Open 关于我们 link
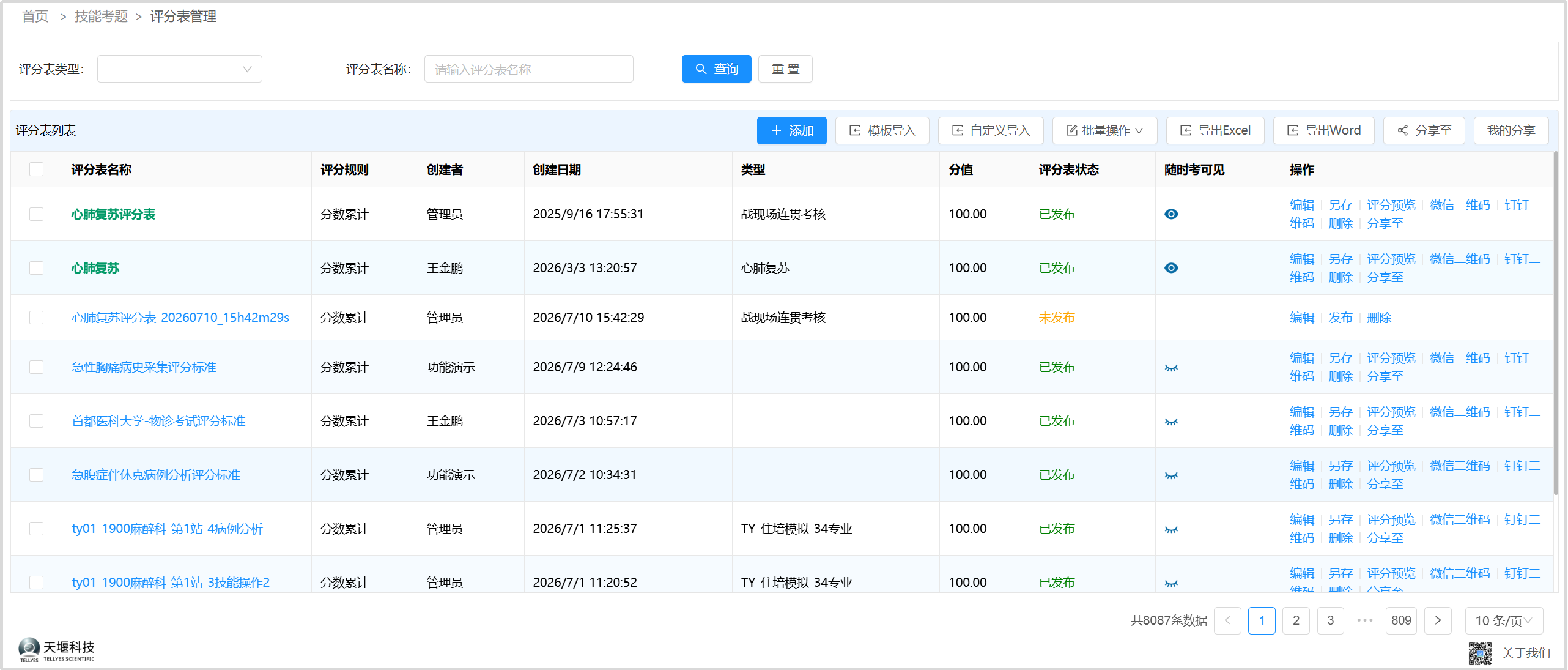Viewport: 1568px width, 670px height. tap(1526, 653)
